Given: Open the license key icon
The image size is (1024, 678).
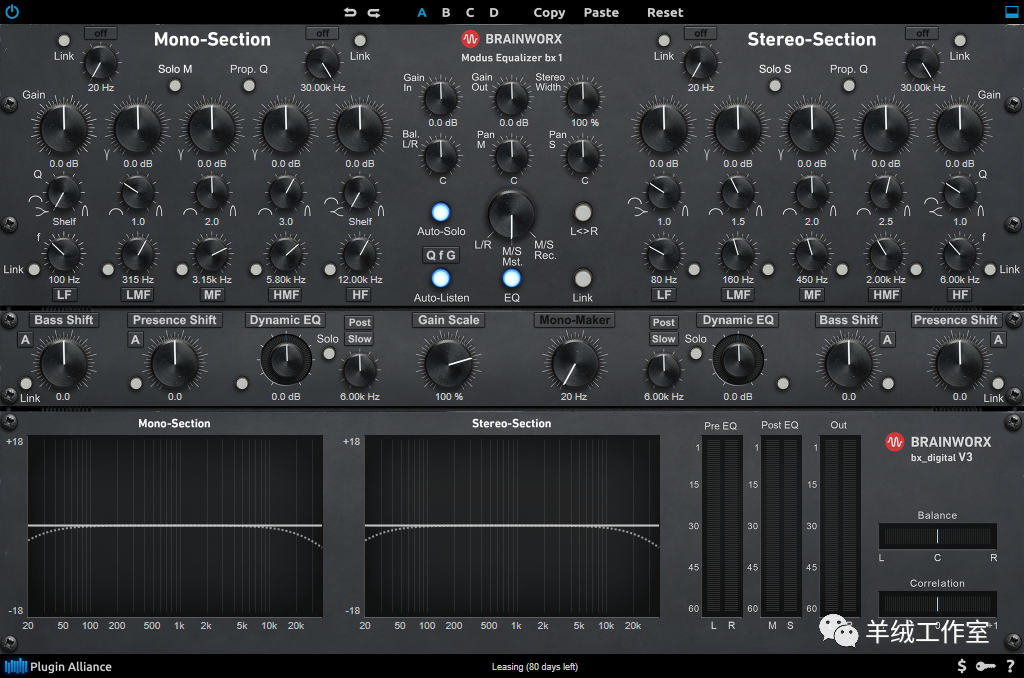Looking at the screenshot, I should [x=985, y=666].
